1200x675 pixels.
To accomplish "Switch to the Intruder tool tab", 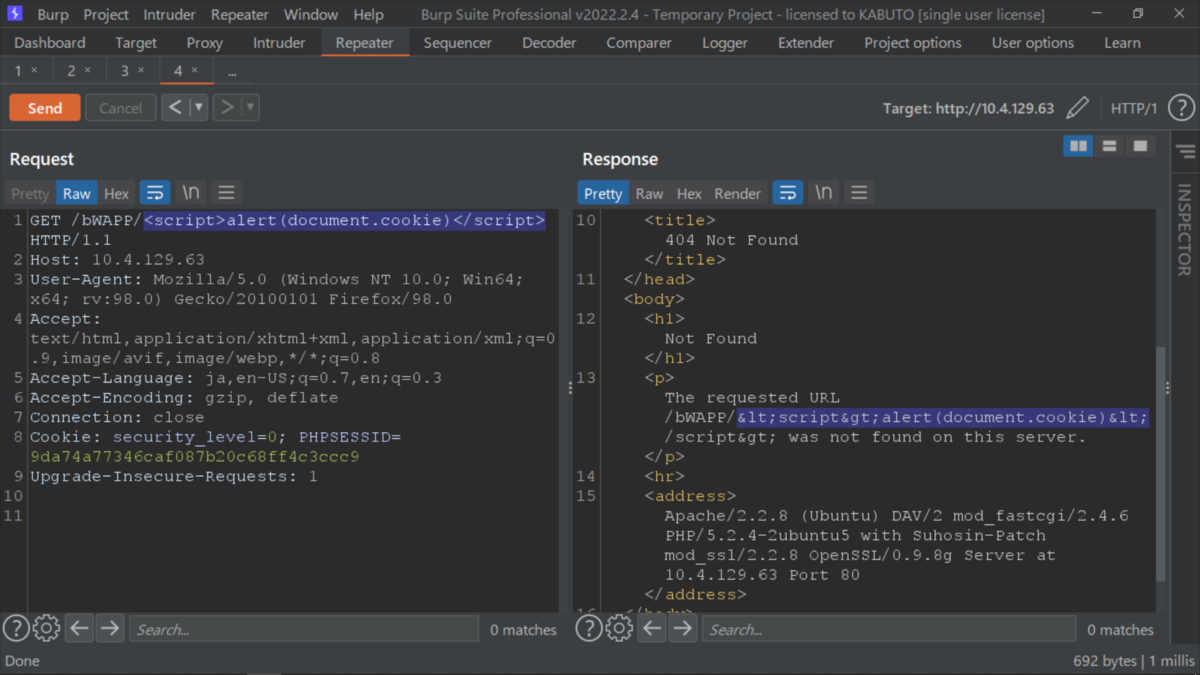I will [279, 43].
